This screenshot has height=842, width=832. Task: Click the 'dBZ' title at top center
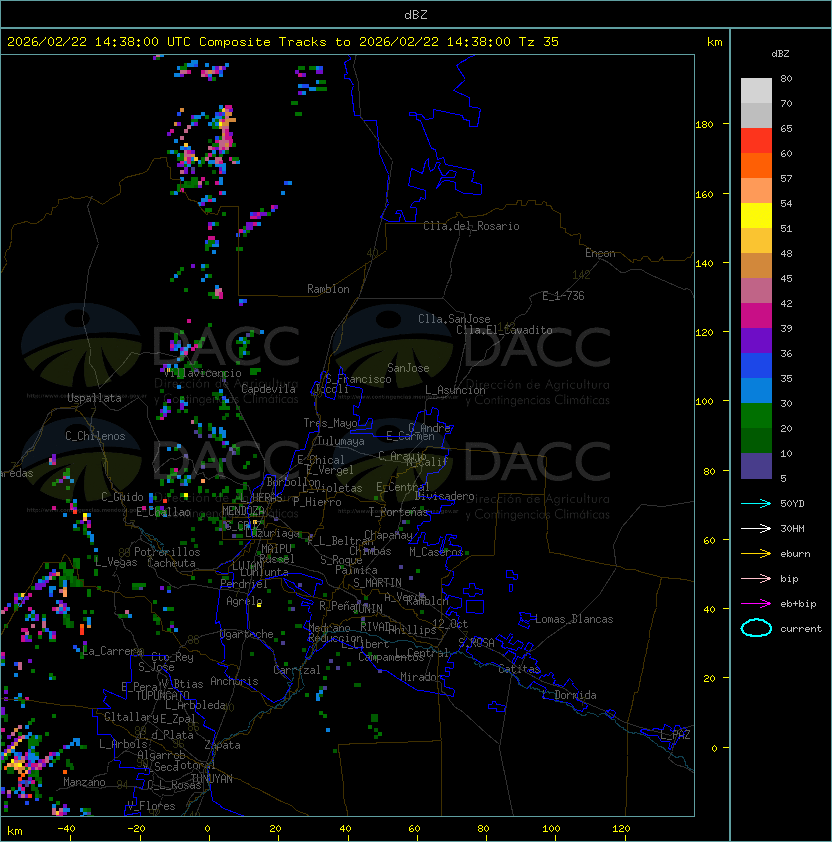click(x=416, y=14)
